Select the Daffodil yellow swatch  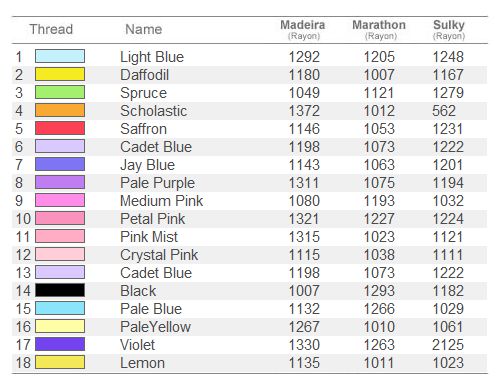(60, 74)
